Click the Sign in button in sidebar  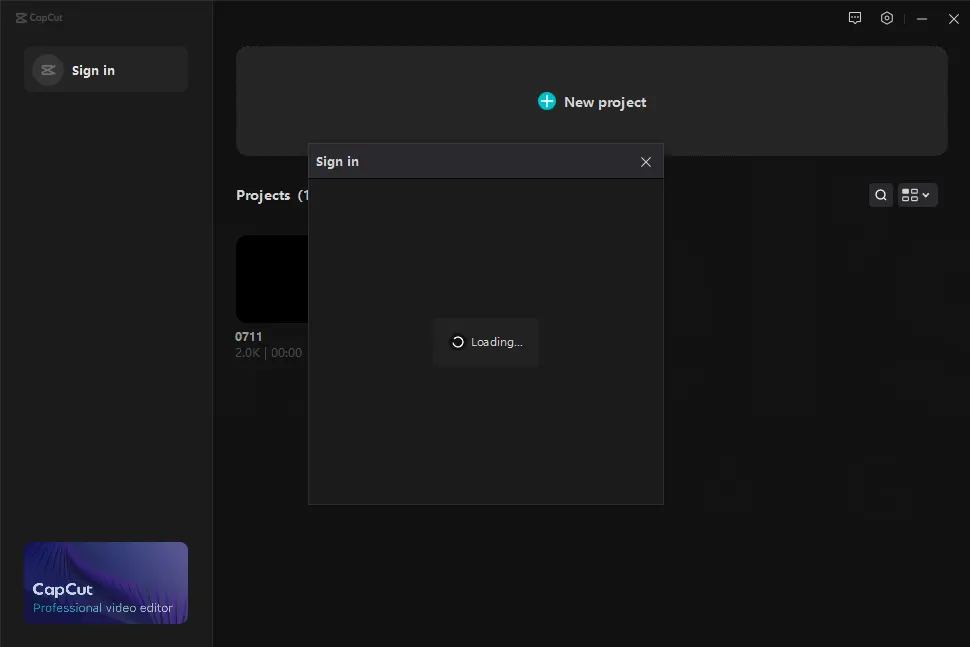coord(106,70)
